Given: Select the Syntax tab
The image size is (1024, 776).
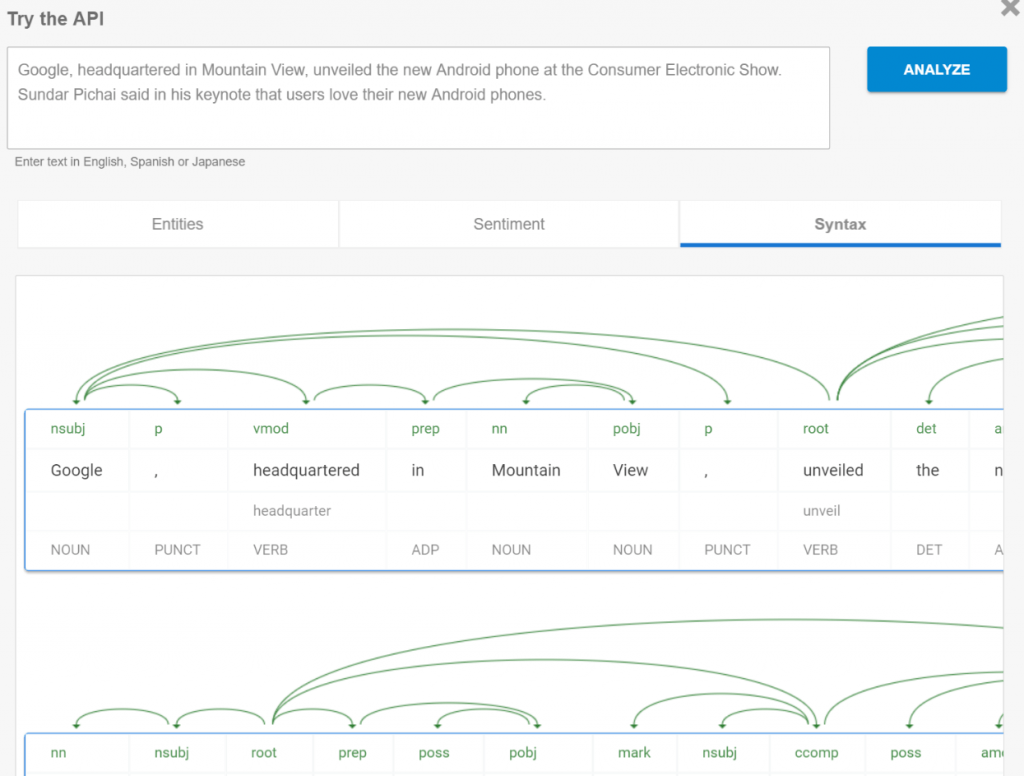Looking at the screenshot, I should pos(840,224).
